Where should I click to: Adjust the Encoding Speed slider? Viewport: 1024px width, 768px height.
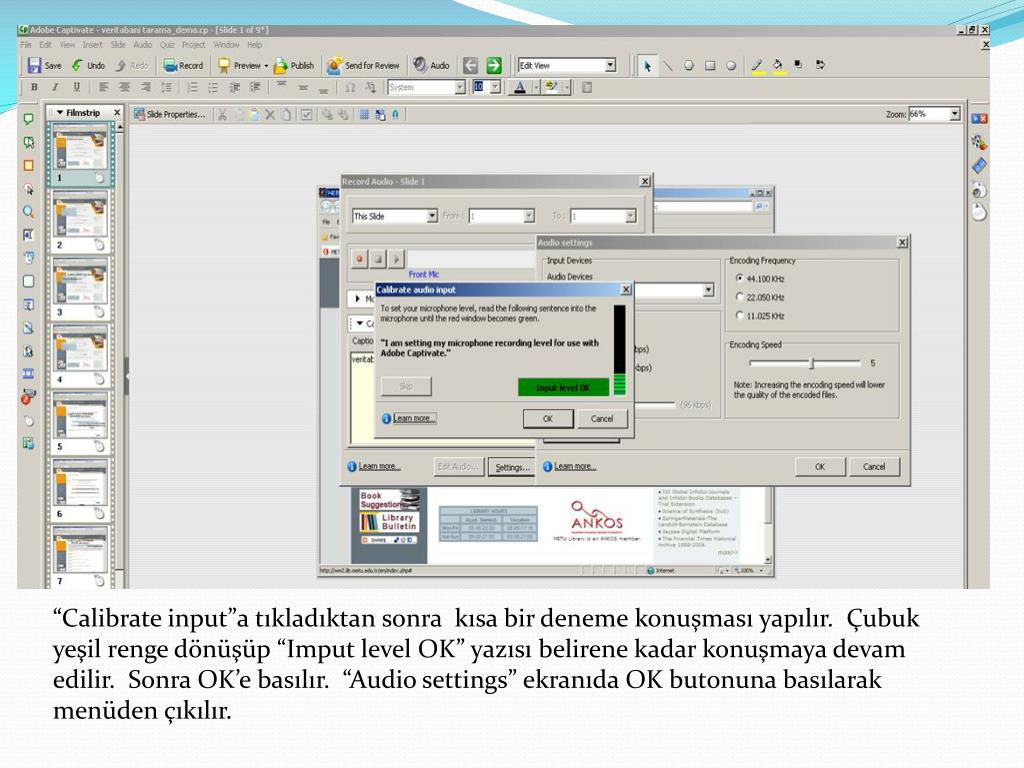812,363
